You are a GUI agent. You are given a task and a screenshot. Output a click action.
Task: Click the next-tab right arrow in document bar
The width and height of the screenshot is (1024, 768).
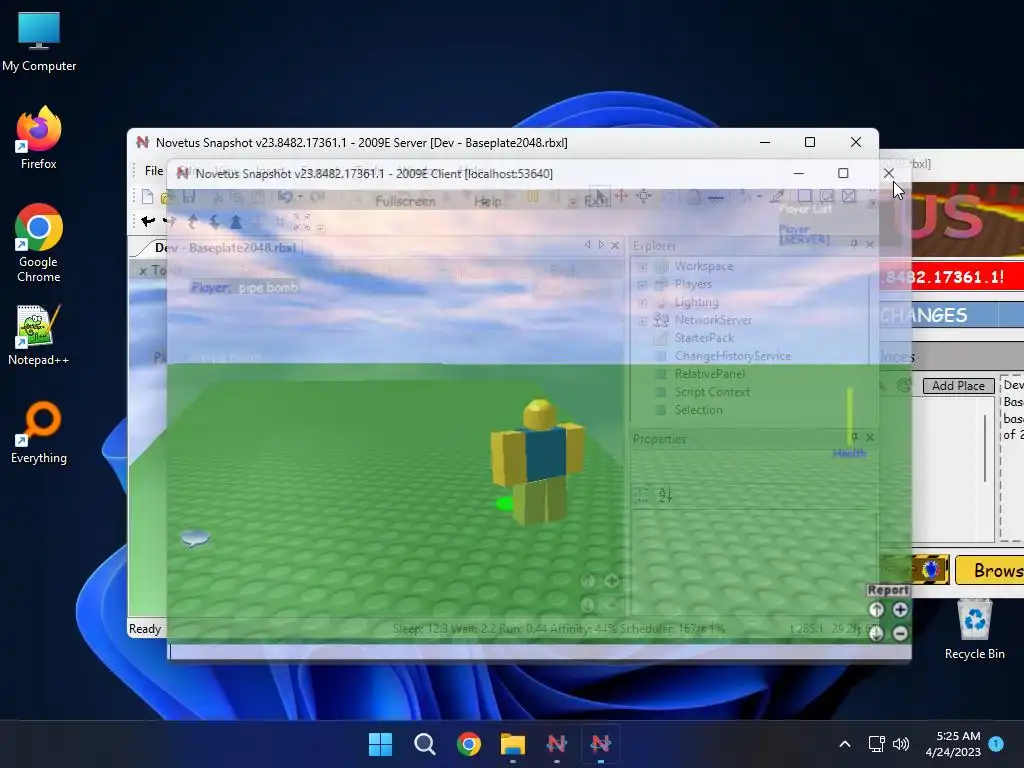pos(601,245)
